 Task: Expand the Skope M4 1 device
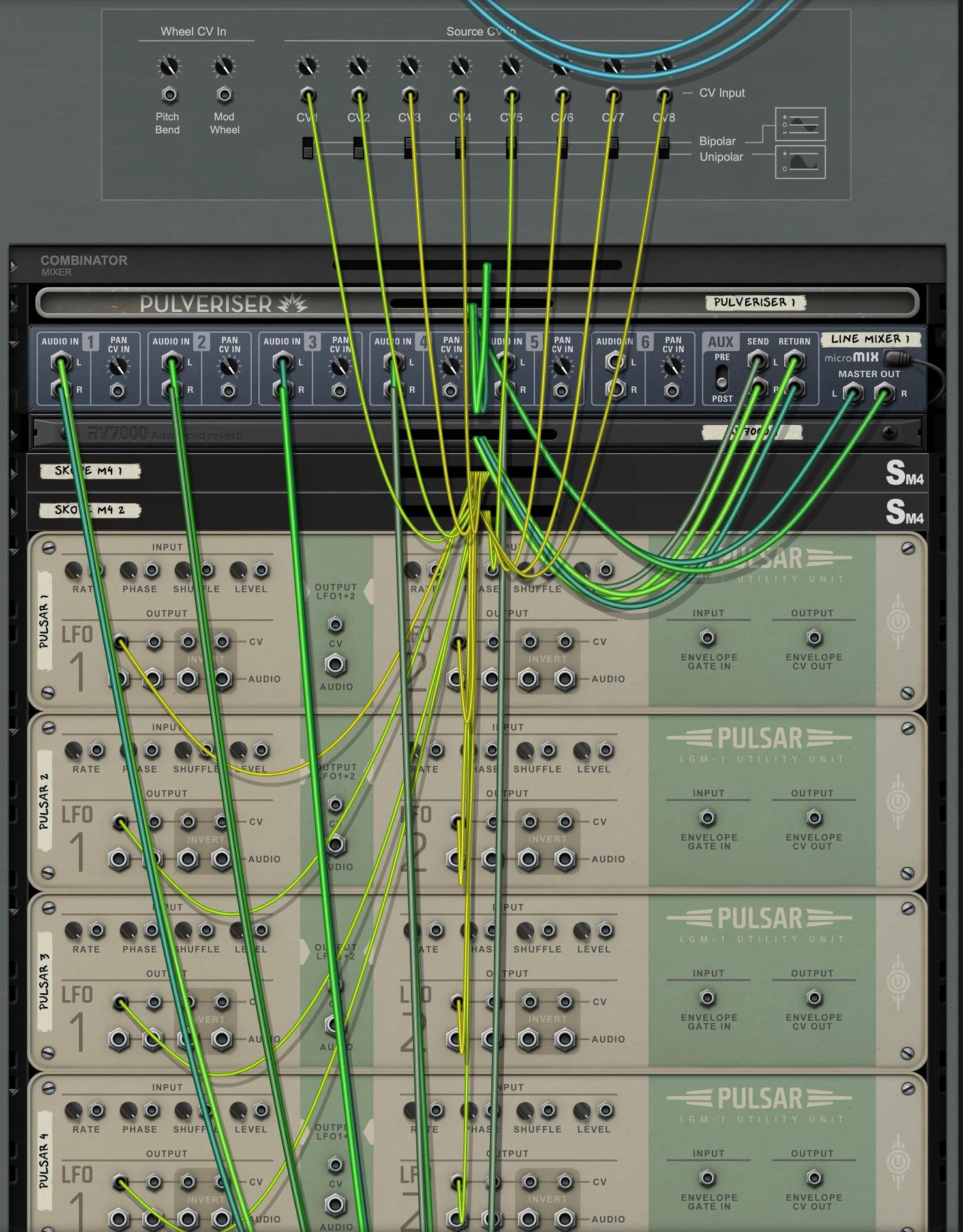[x=14, y=473]
